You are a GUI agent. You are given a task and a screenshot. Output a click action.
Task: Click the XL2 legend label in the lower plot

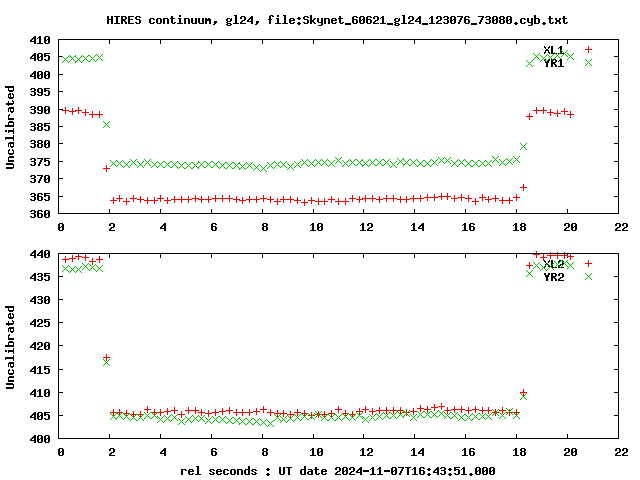554,264
